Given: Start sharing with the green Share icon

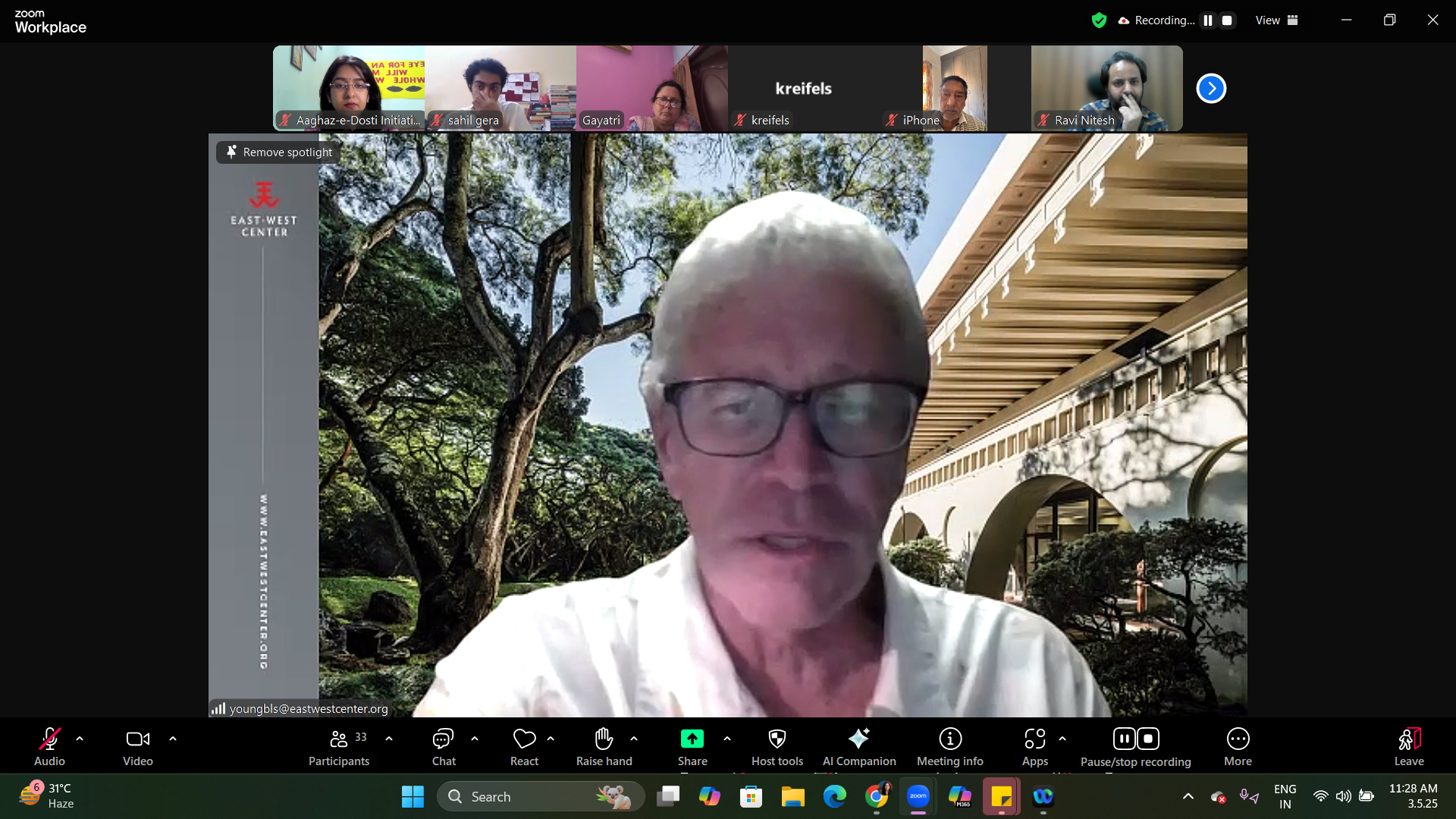Looking at the screenshot, I should 692,739.
